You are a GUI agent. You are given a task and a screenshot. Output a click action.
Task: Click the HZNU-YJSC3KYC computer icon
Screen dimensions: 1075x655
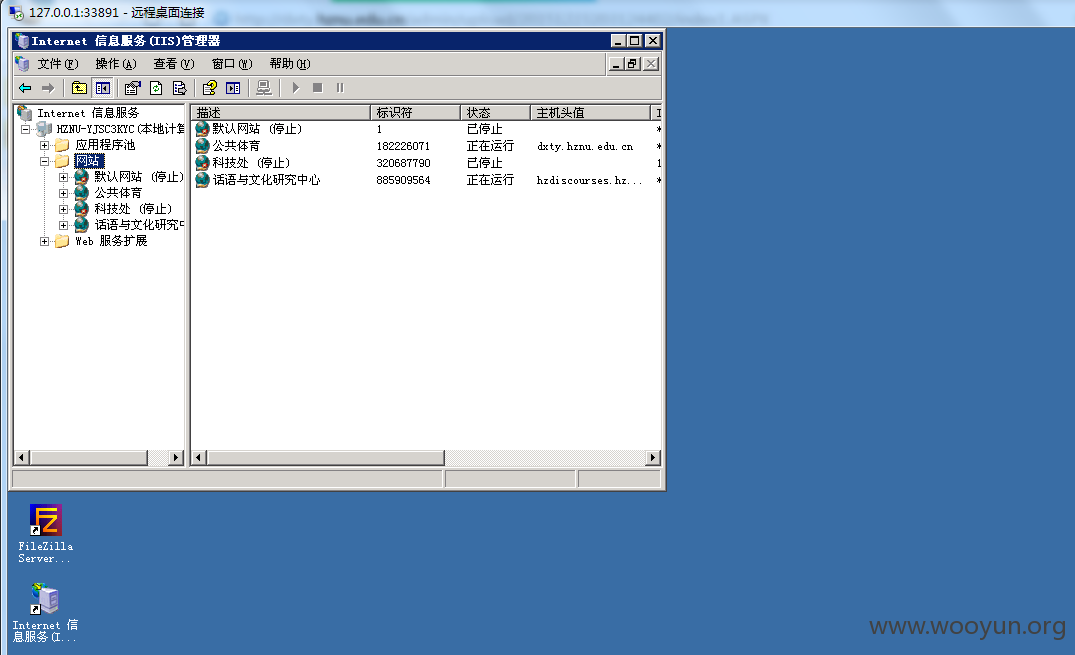45,129
